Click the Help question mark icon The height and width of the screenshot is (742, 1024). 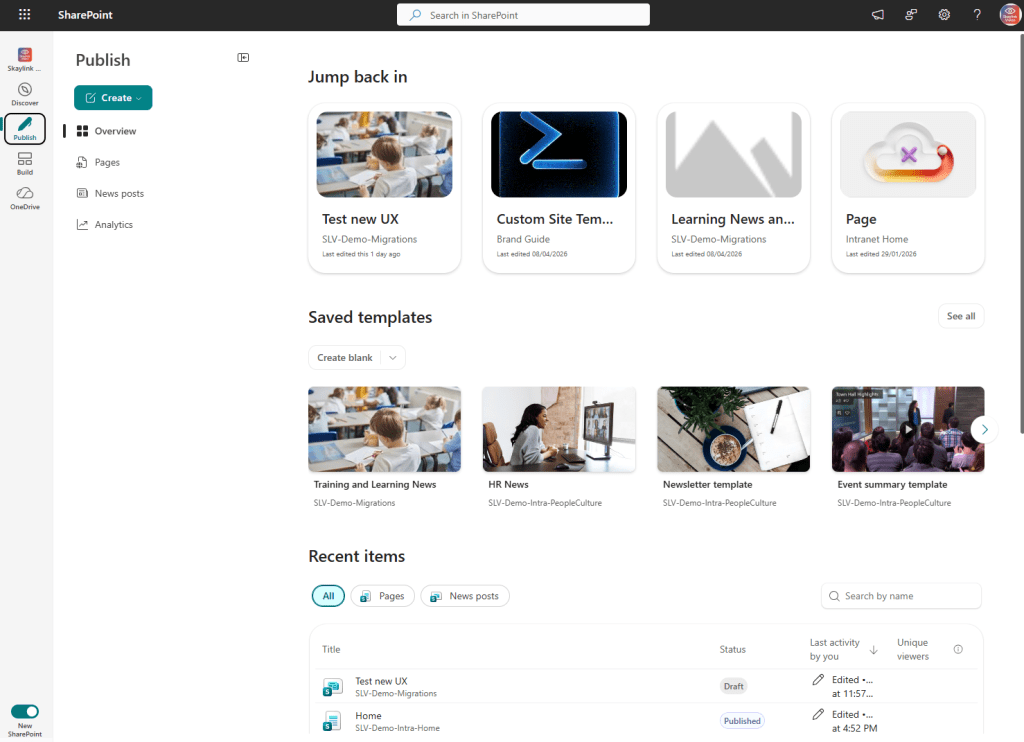click(x=977, y=15)
